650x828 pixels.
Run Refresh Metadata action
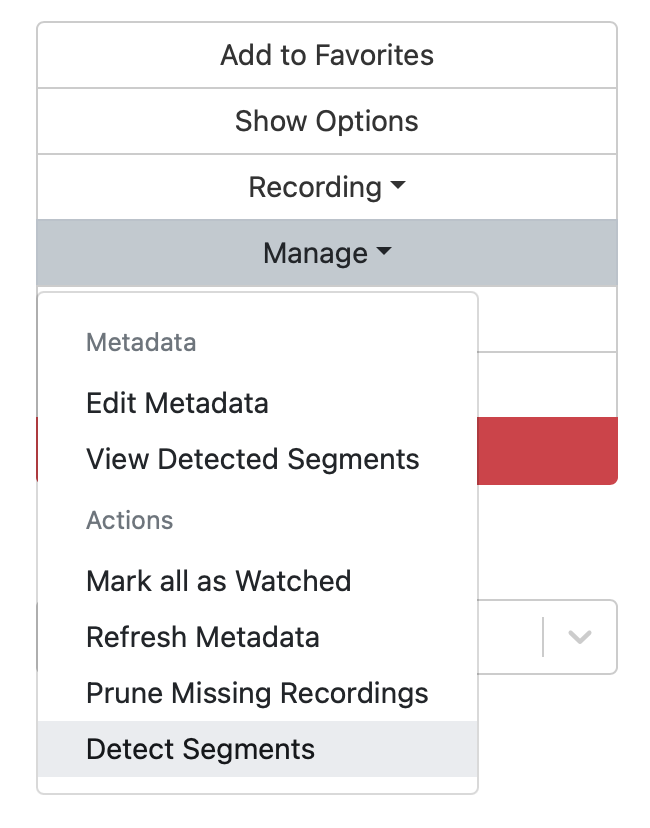click(x=203, y=637)
